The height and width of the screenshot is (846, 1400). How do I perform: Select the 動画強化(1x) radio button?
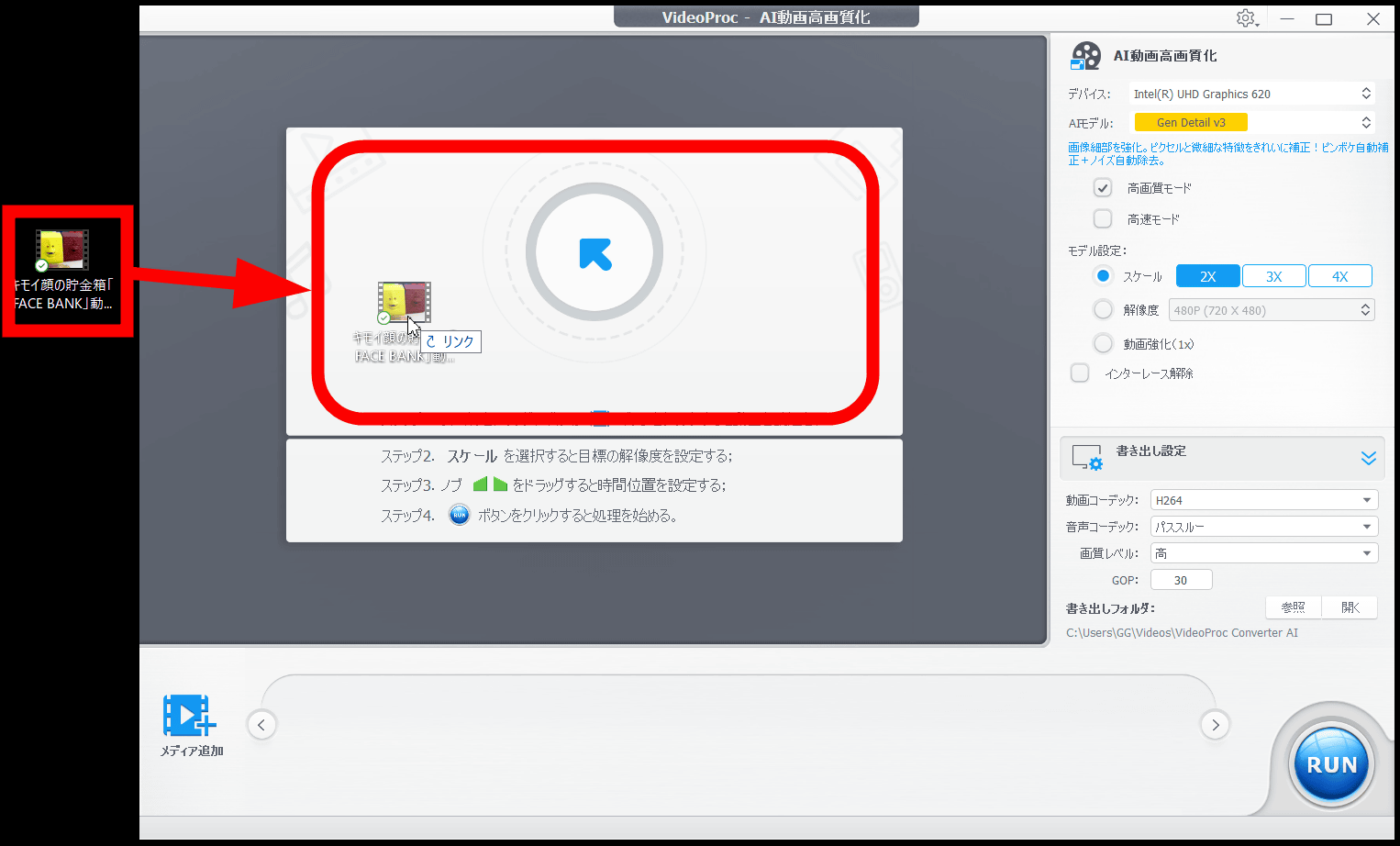pos(1104,344)
